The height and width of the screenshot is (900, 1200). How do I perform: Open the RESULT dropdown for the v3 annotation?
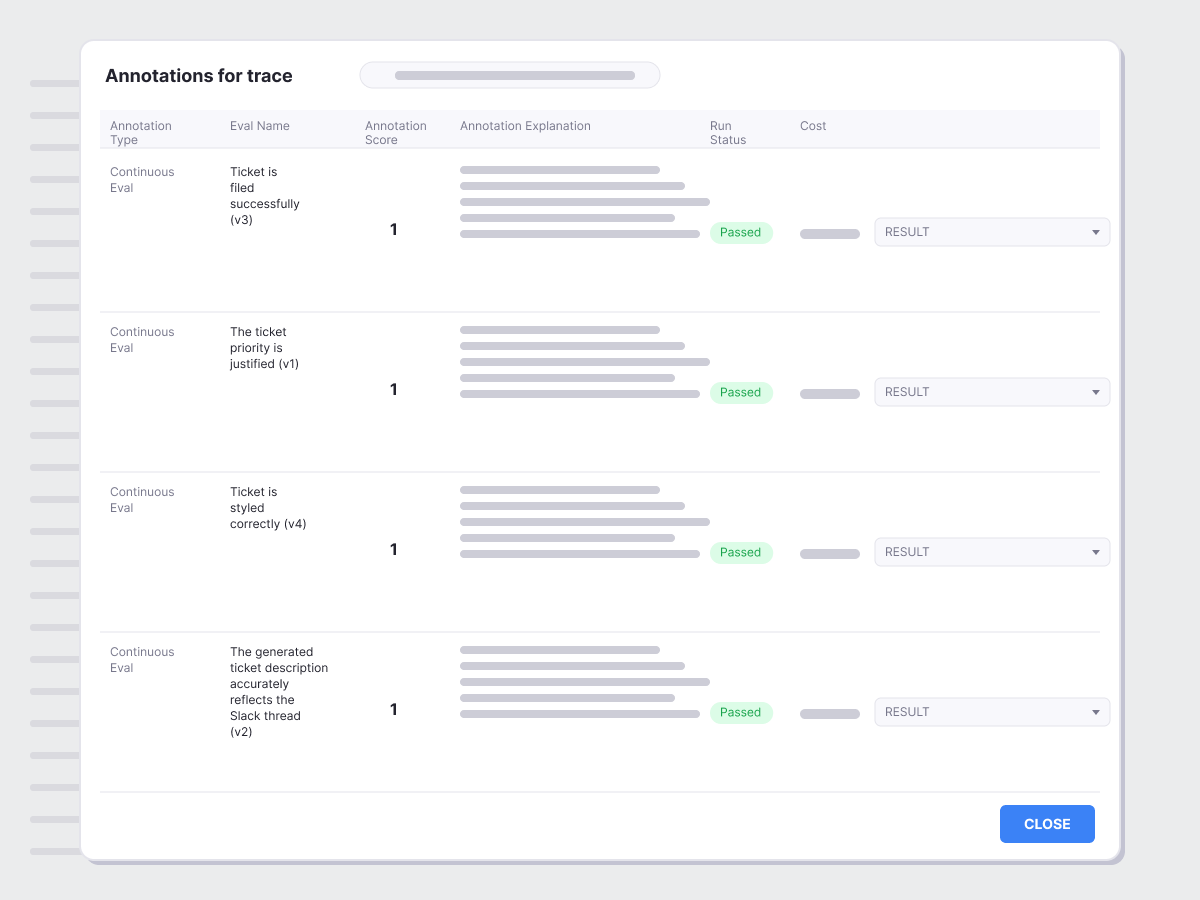(991, 232)
